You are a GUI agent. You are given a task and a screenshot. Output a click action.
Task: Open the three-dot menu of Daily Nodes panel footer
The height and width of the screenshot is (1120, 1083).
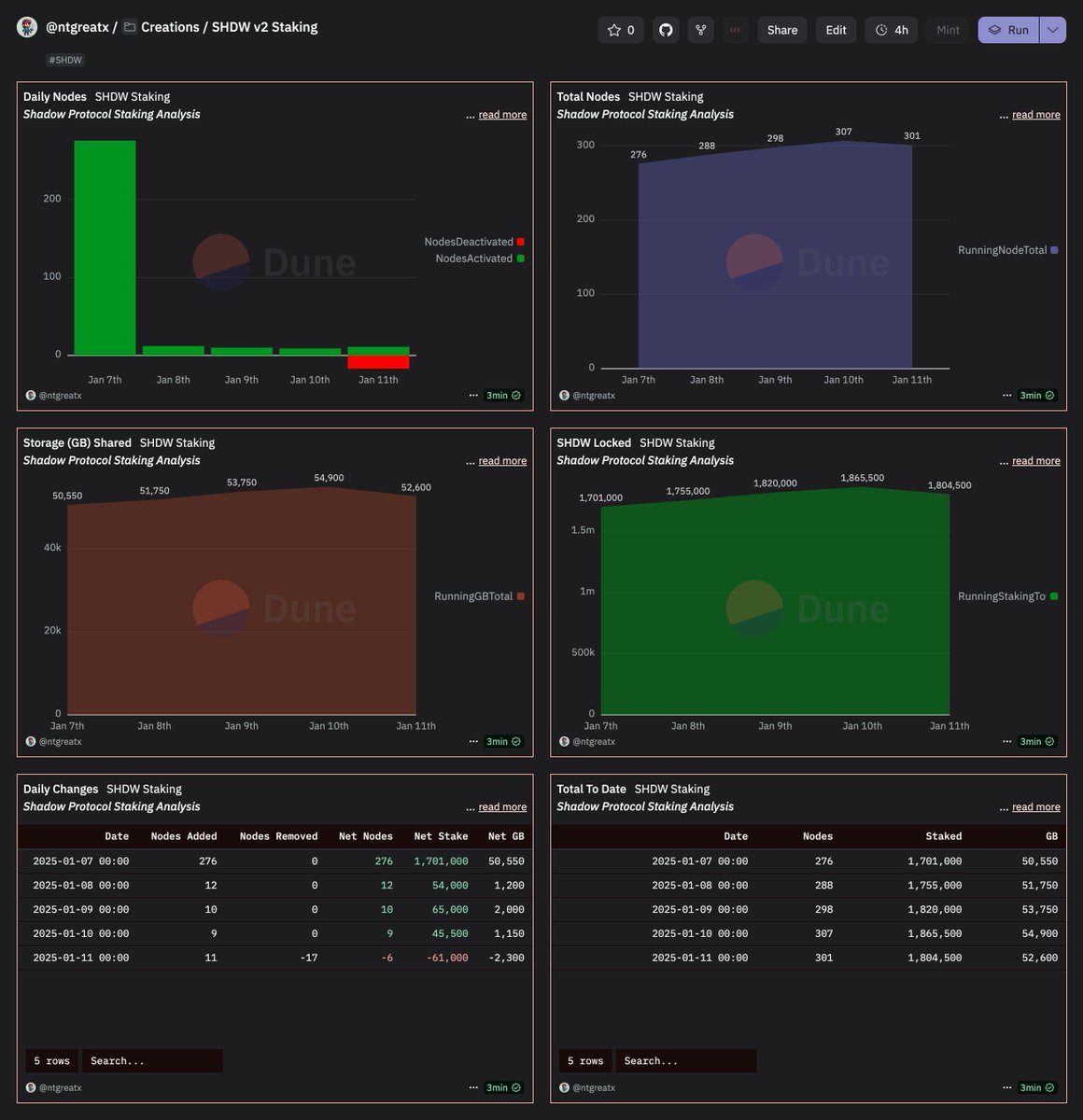(473, 396)
